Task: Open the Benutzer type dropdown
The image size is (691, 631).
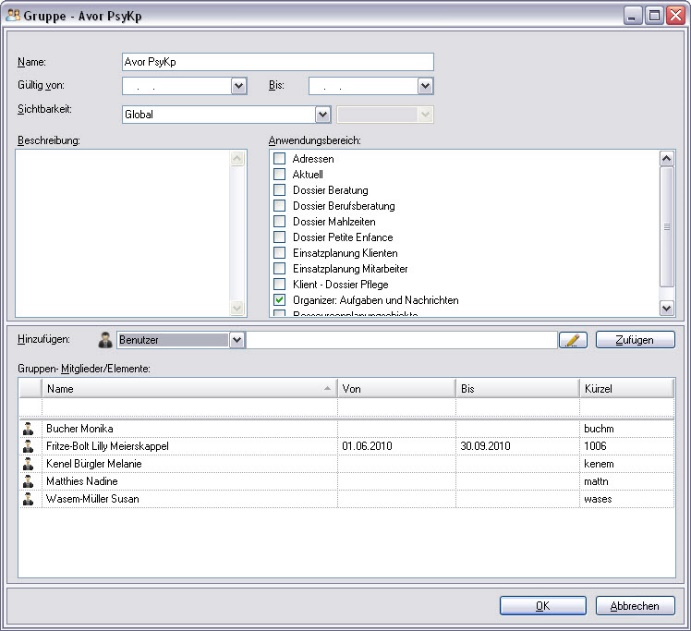Action: coord(237,340)
